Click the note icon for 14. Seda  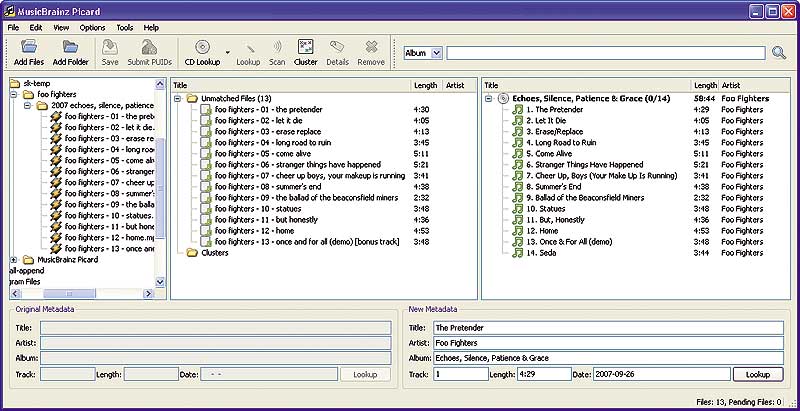[517, 253]
